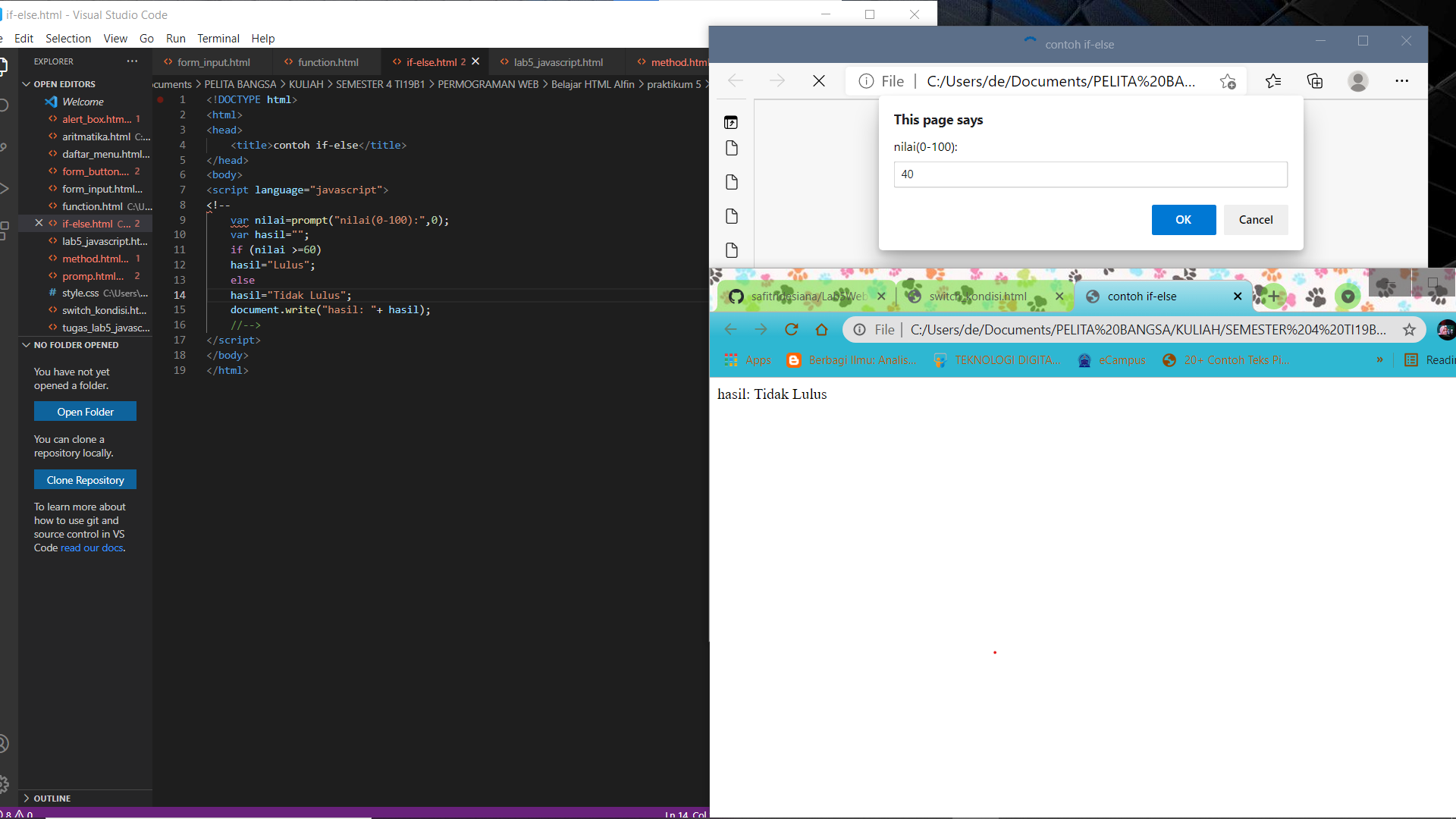Expand the OUTLINE section
Viewport: 1456px width, 819px height.
pos(53,798)
